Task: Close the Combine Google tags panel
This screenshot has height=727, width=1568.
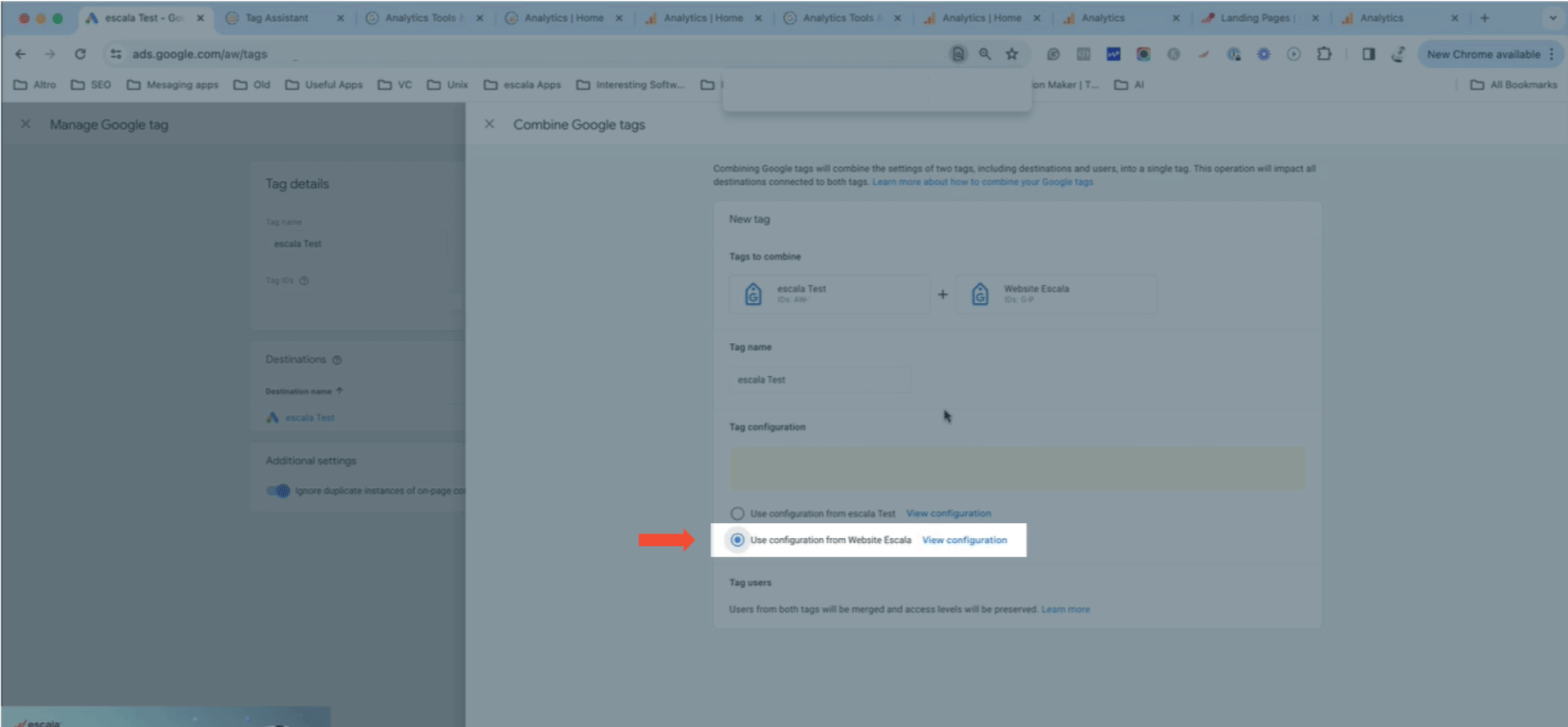Action: pyautogui.click(x=490, y=124)
